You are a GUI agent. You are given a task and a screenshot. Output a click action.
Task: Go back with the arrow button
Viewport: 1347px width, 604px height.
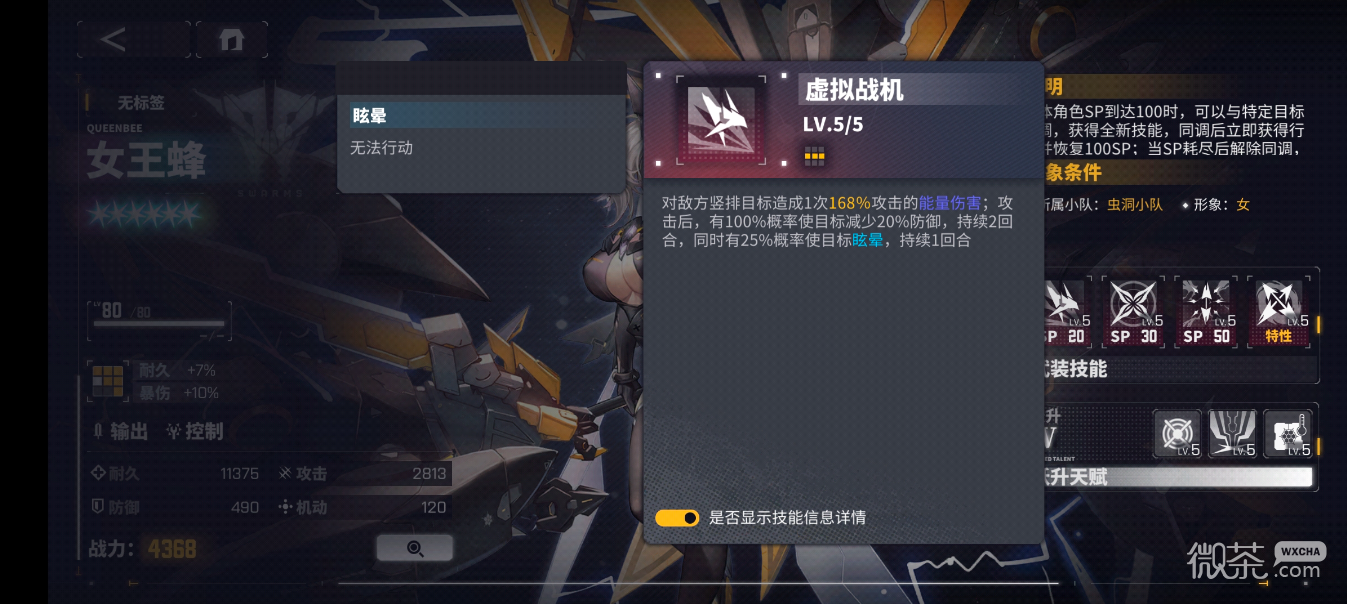(132, 39)
